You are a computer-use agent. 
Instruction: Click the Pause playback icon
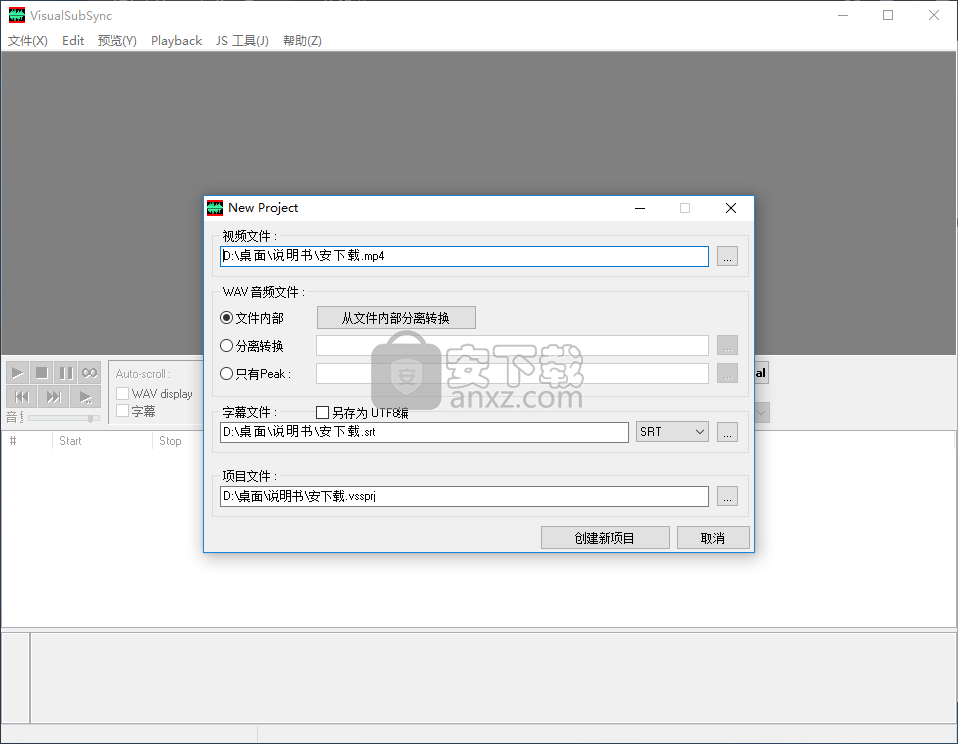[65, 373]
